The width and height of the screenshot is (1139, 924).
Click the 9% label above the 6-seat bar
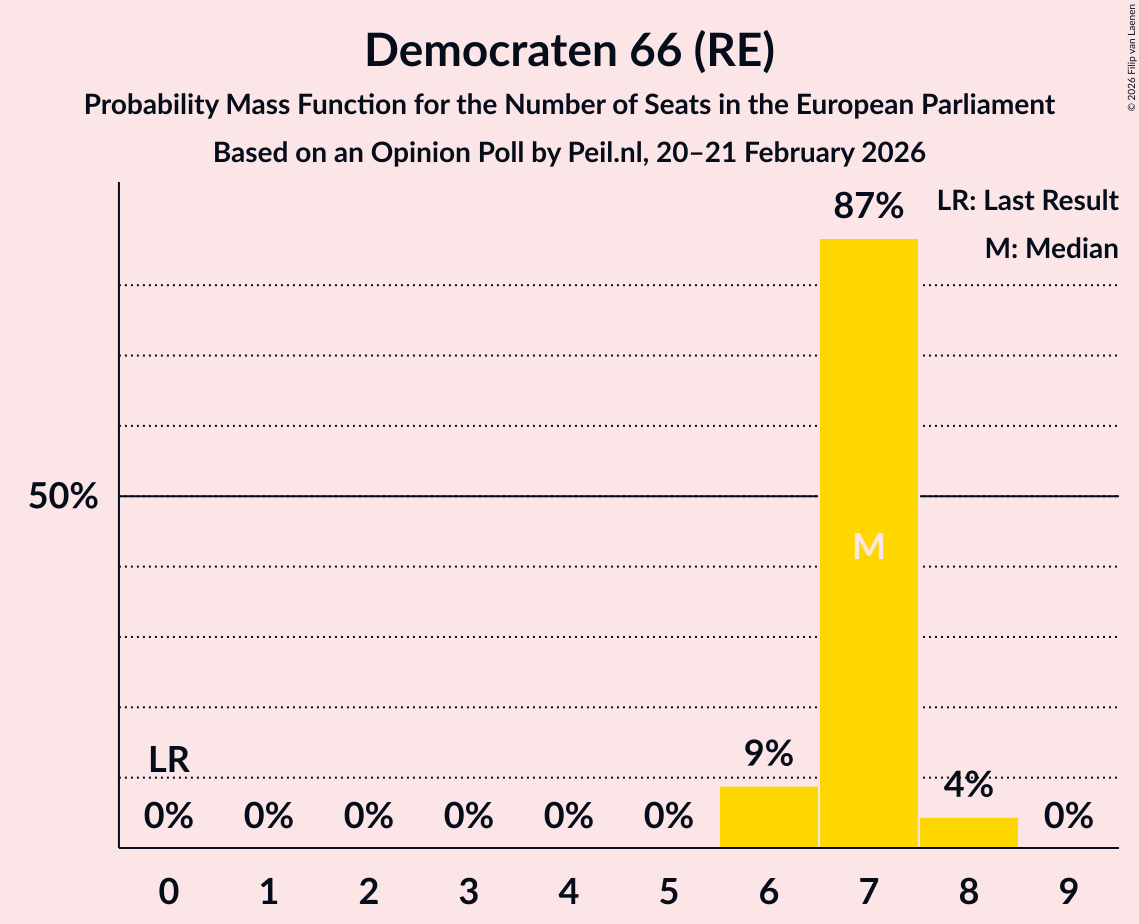768,754
